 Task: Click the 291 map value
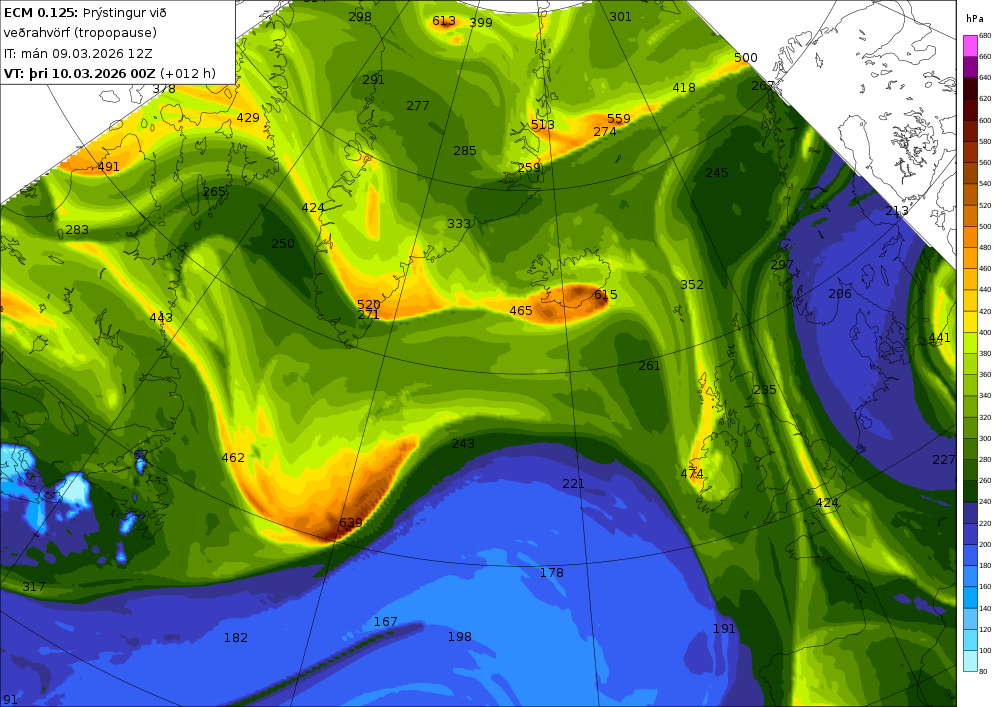click(x=373, y=80)
